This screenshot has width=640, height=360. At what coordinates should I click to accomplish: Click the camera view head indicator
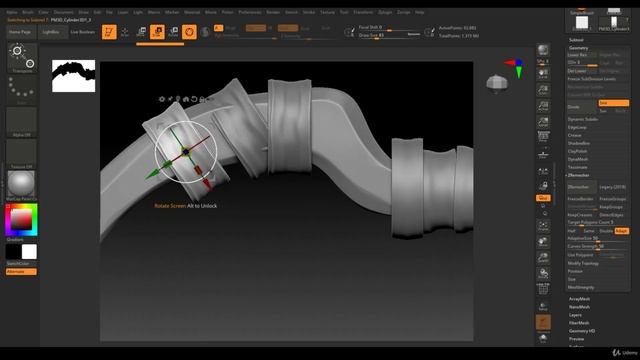point(497,82)
